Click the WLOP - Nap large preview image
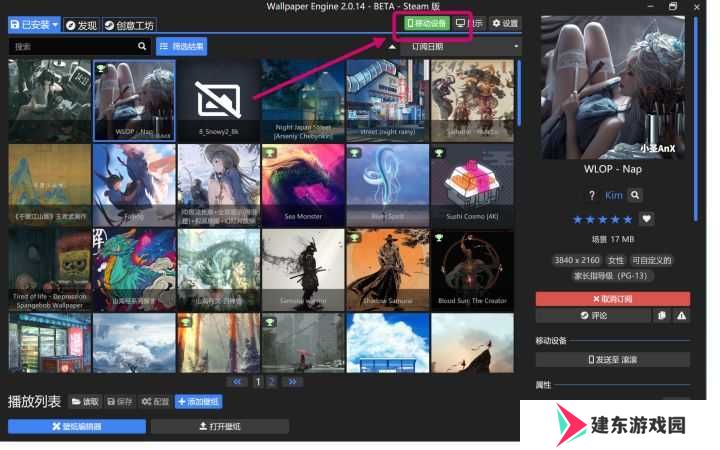 [x=613, y=88]
